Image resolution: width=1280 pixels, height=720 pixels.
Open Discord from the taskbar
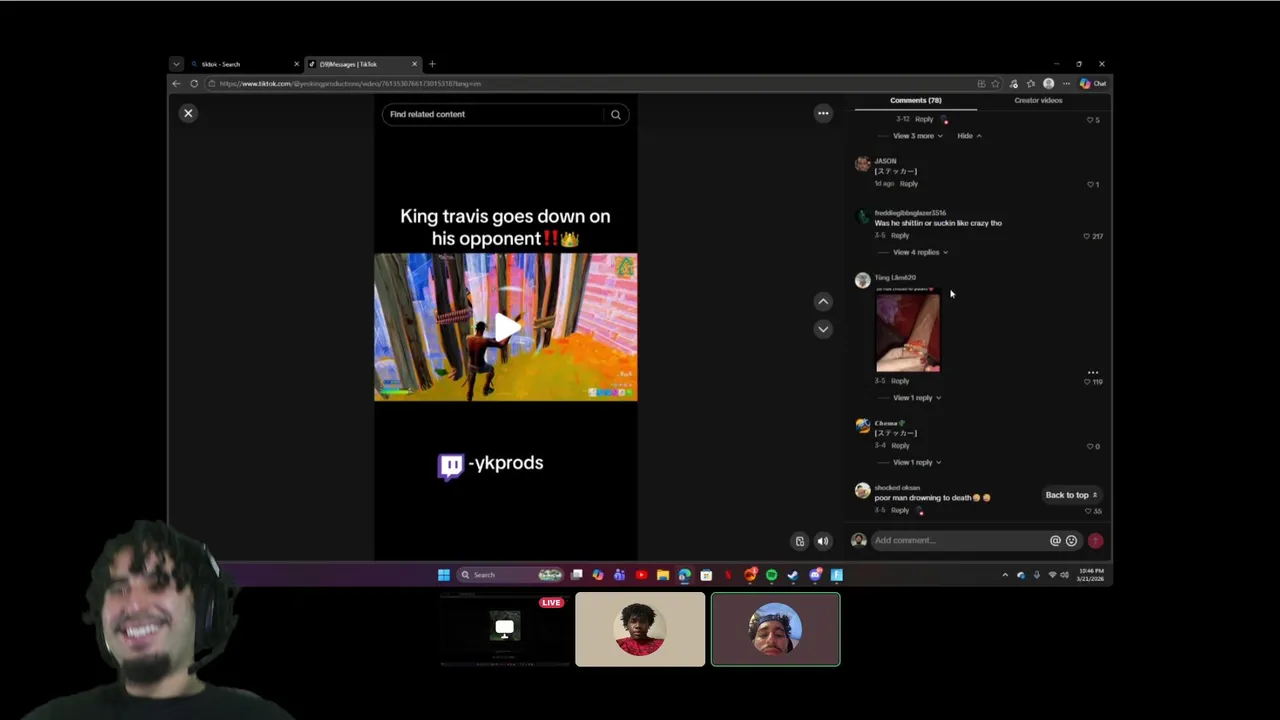[815, 575]
